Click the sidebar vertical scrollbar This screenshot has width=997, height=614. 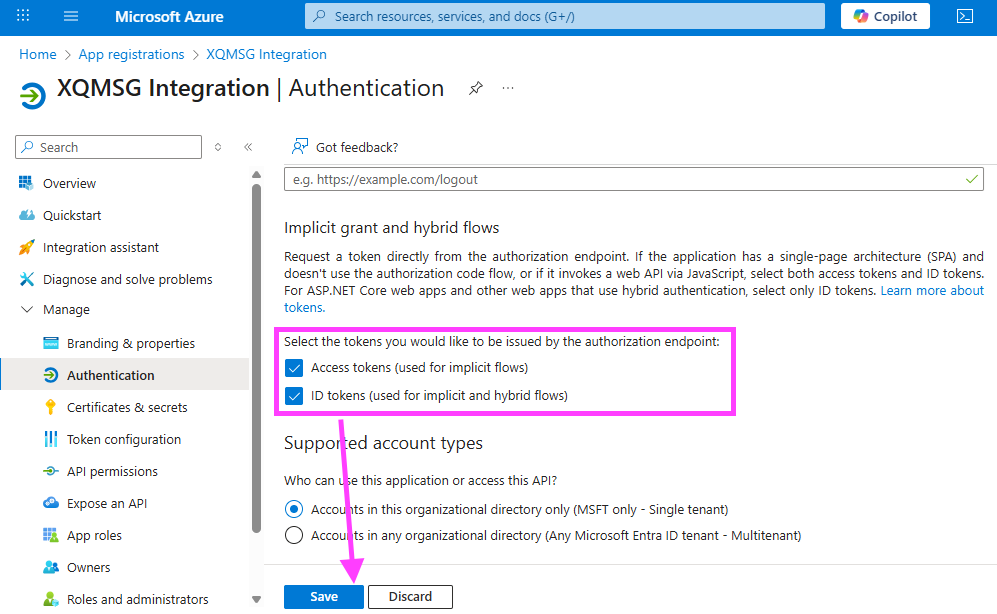click(257, 350)
